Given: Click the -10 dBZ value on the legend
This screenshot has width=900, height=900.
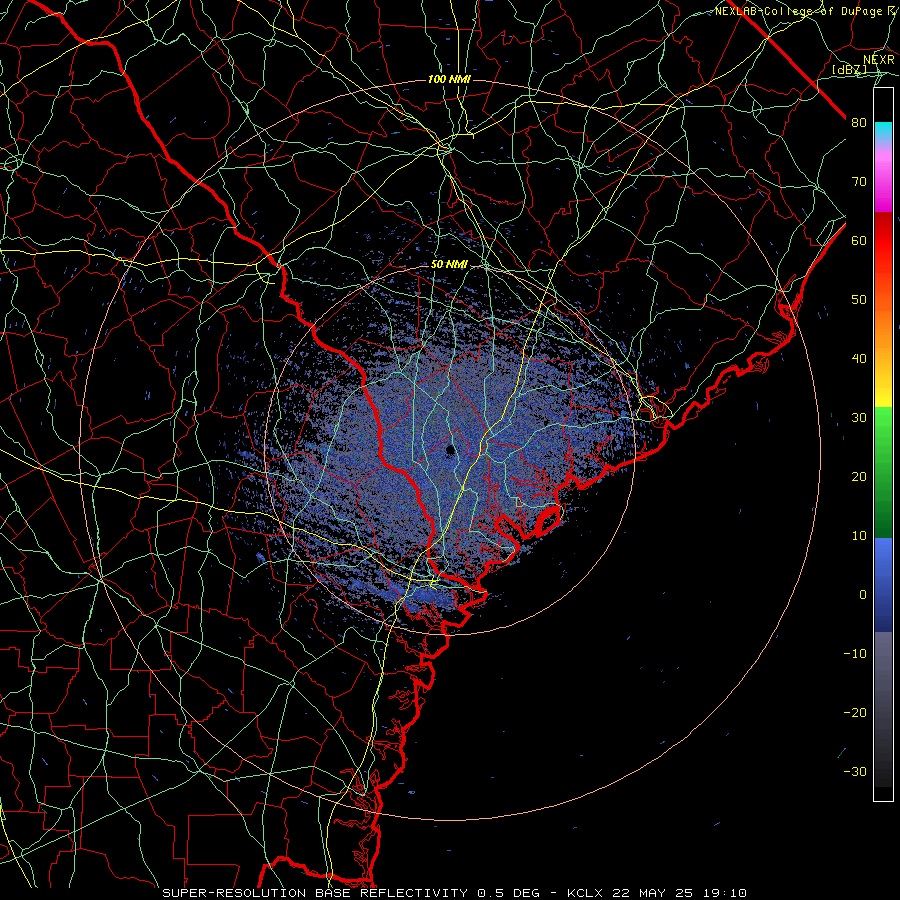Looking at the screenshot, I should click(x=855, y=654).
